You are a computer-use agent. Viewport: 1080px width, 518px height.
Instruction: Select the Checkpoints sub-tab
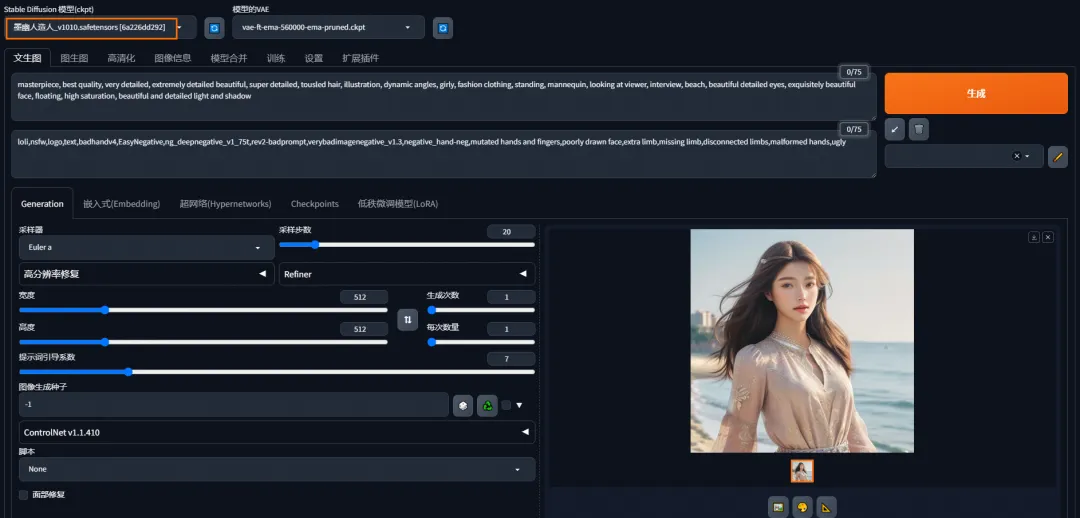click(315, 204)
